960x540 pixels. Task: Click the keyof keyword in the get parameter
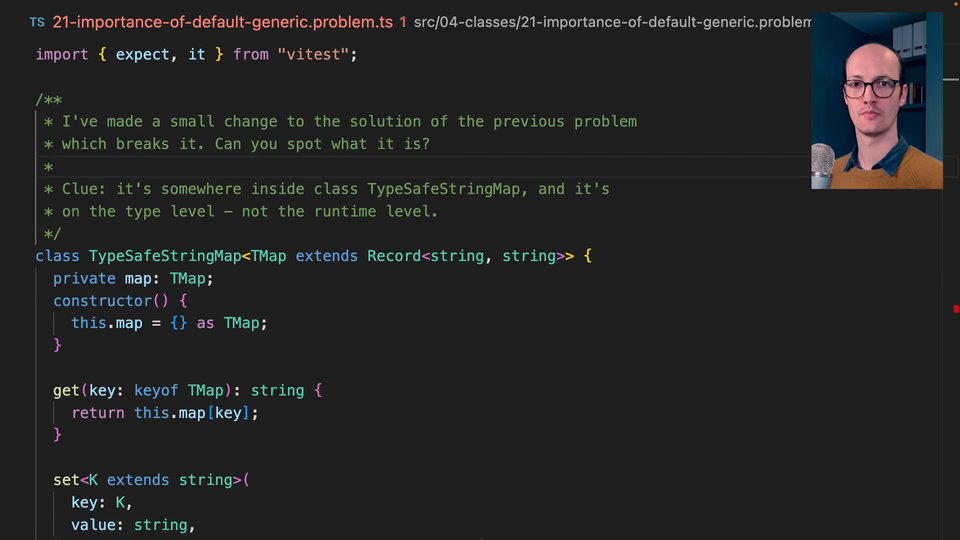pyautogui.click(x=156, y=391)
